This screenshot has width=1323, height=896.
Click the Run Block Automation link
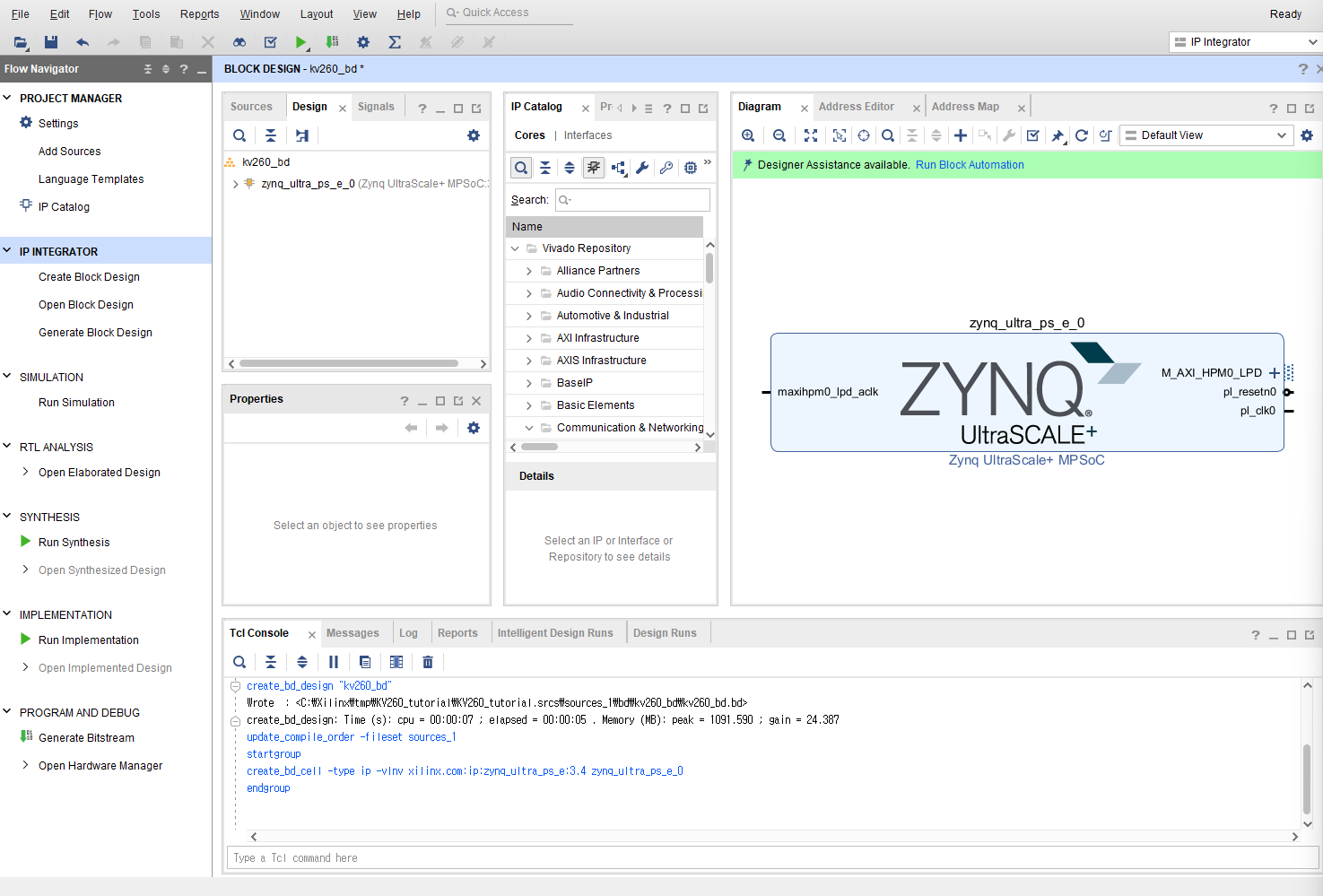tap(970, 165)
